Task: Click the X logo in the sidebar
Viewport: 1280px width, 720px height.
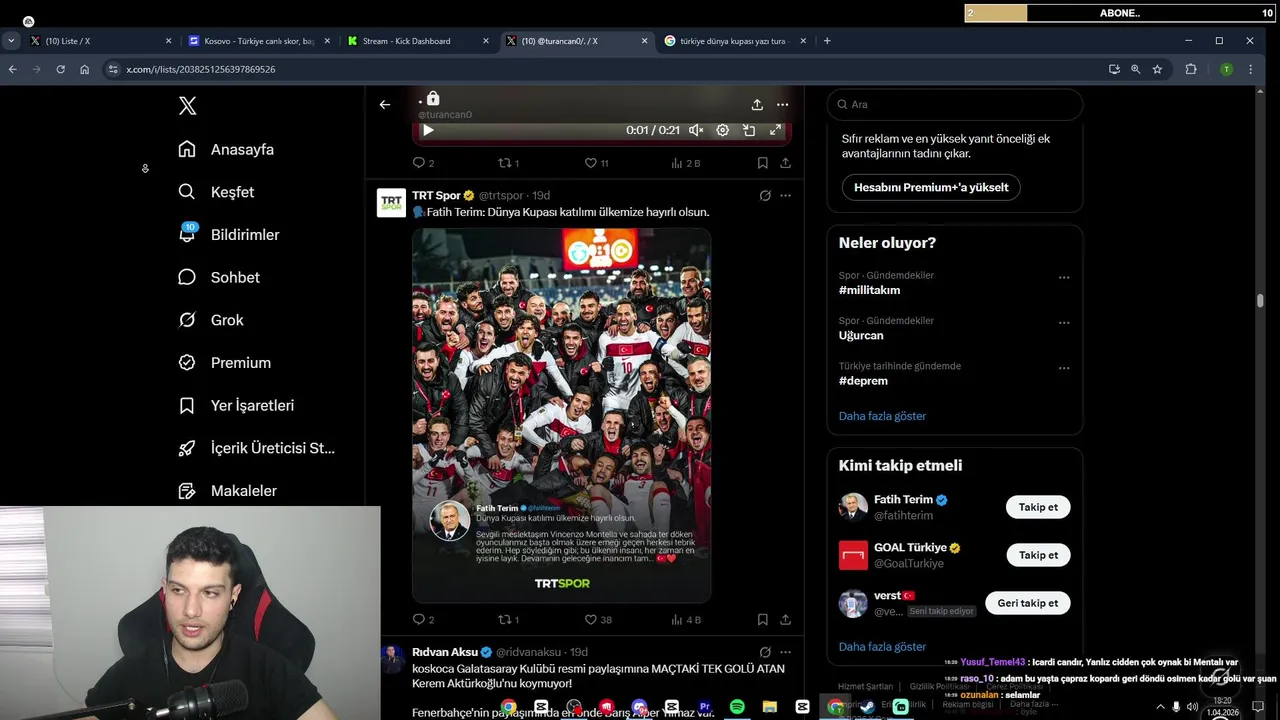Action: coord(187,106)
